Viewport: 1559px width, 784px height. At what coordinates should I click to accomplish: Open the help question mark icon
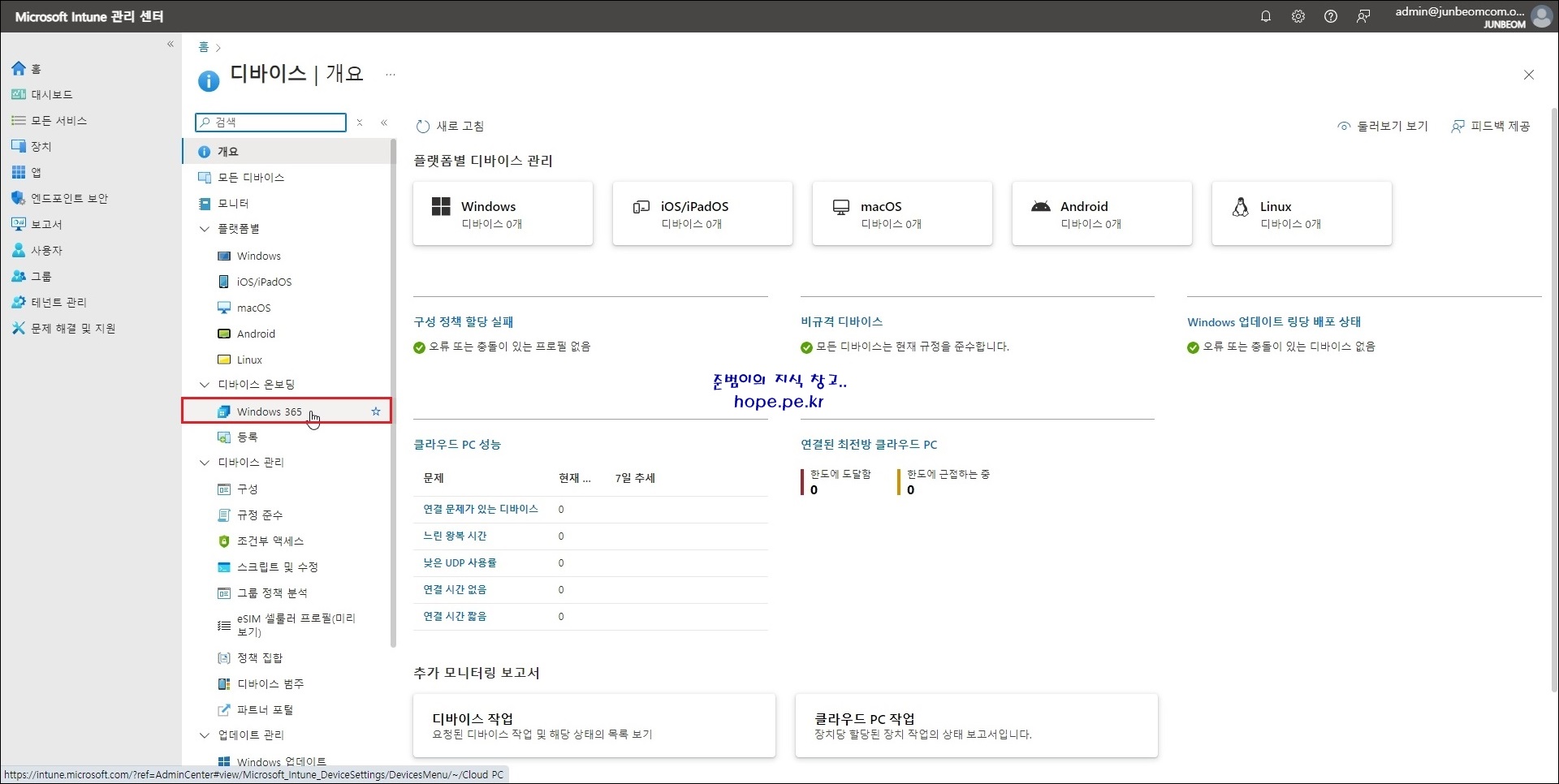click(1330, 16)
